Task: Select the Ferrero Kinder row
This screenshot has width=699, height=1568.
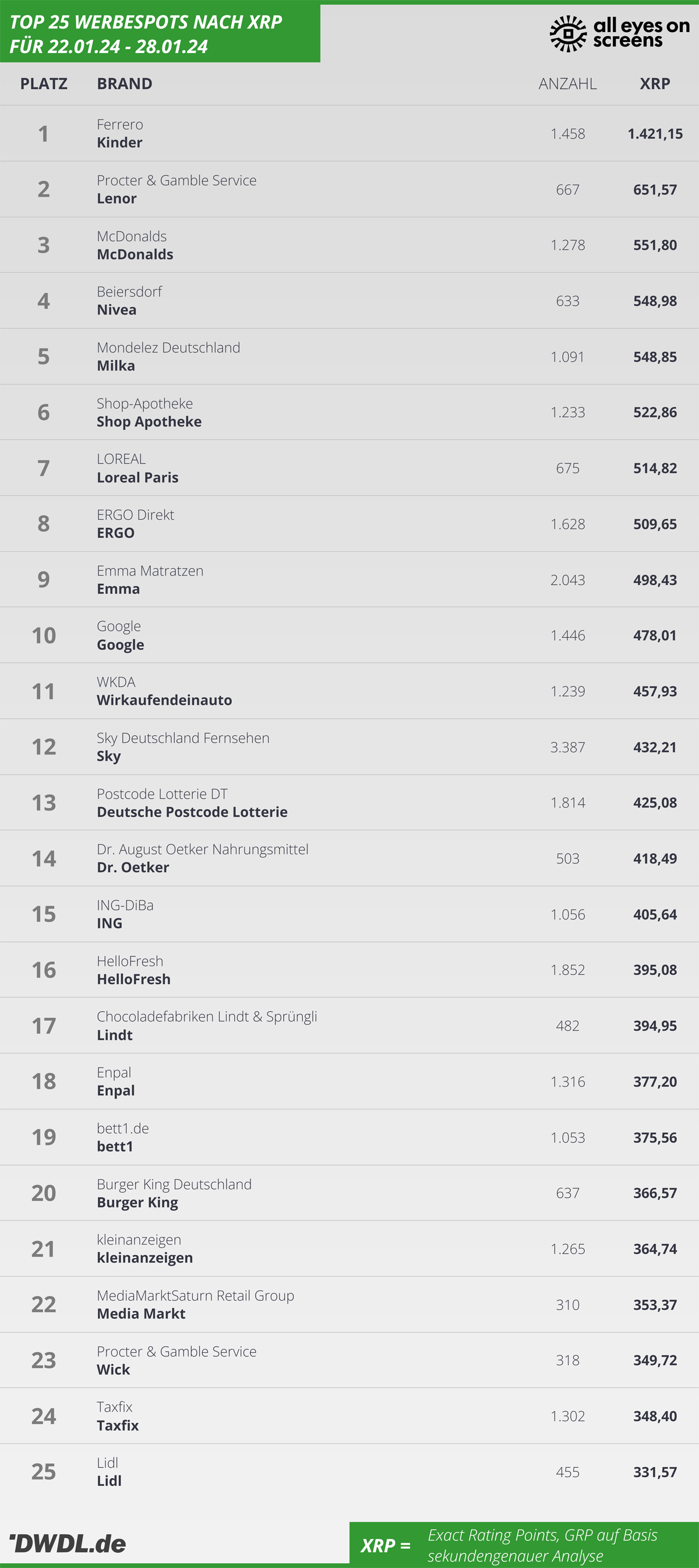Action: pos(349,133)
